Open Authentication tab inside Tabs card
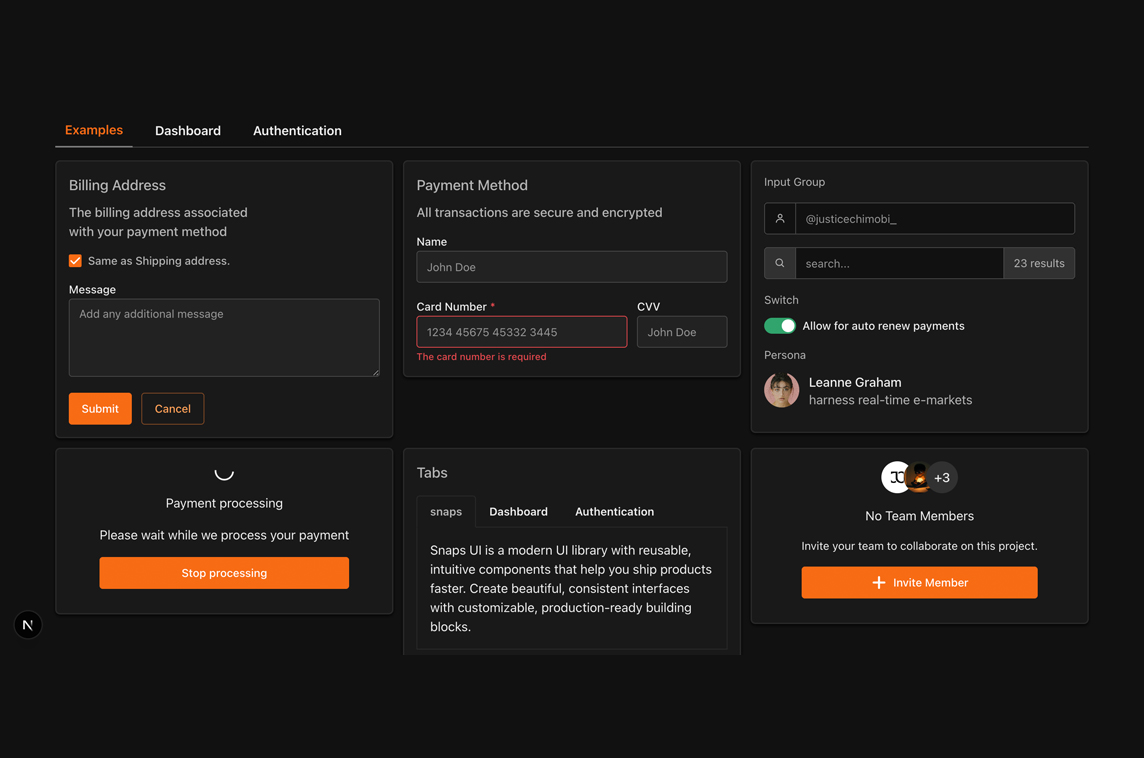This screenshot has width=1144, height=758. point(614,512)
